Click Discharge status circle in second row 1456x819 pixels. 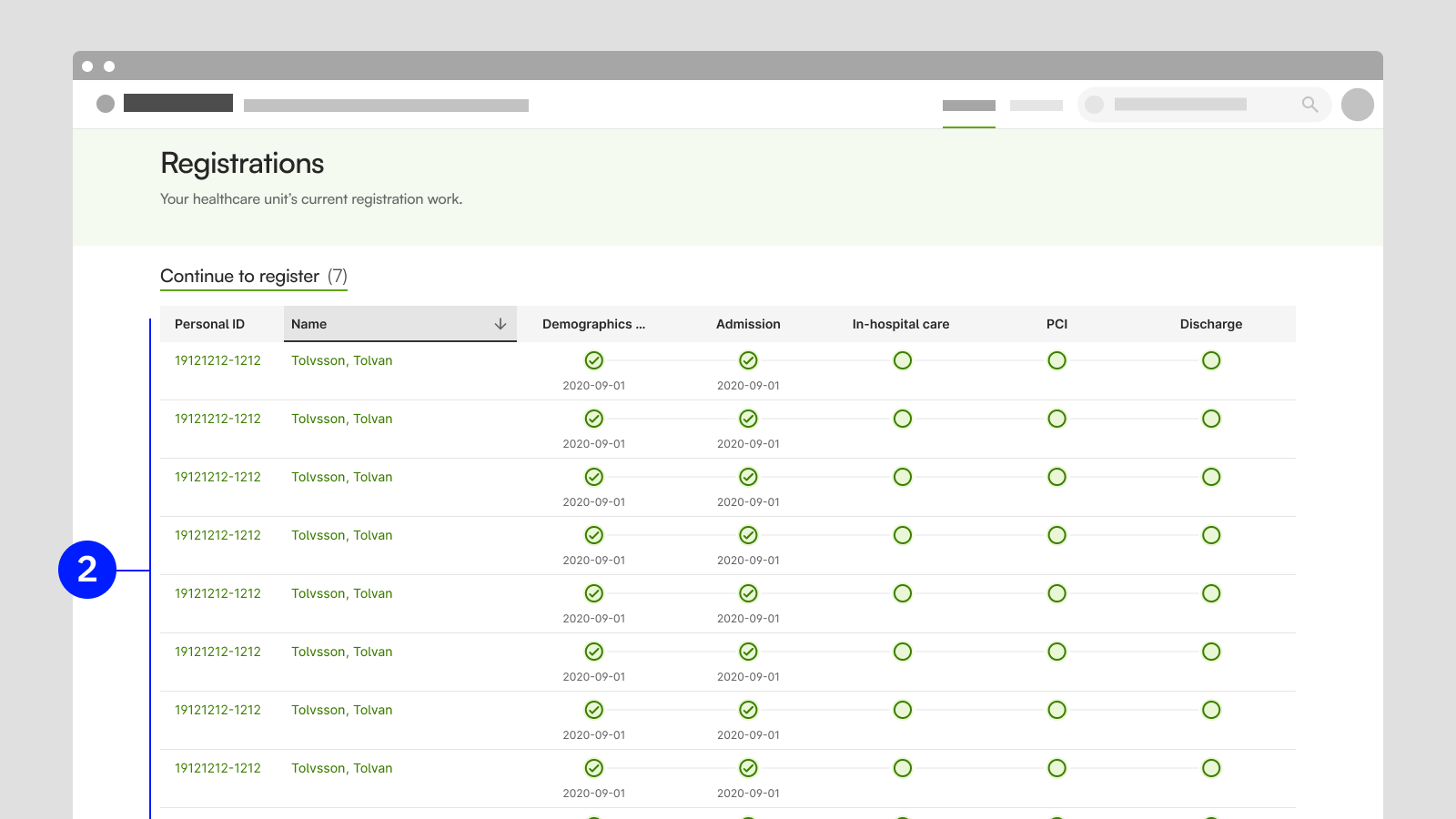(1211, 419)
